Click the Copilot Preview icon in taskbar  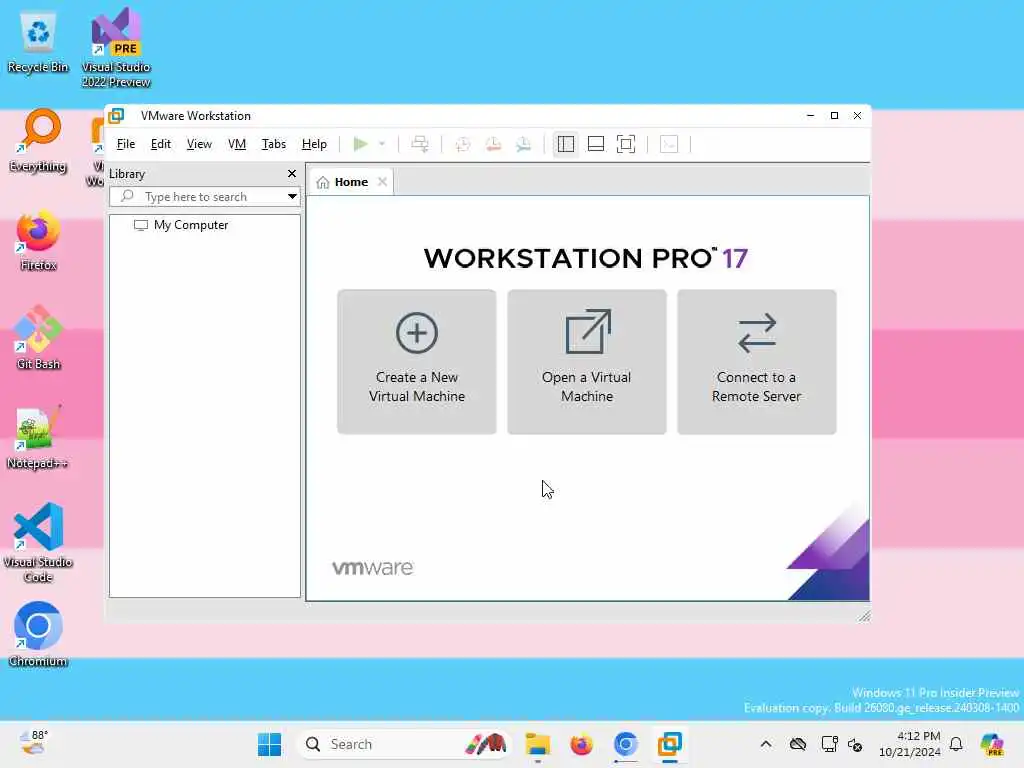tap(992, 744)
